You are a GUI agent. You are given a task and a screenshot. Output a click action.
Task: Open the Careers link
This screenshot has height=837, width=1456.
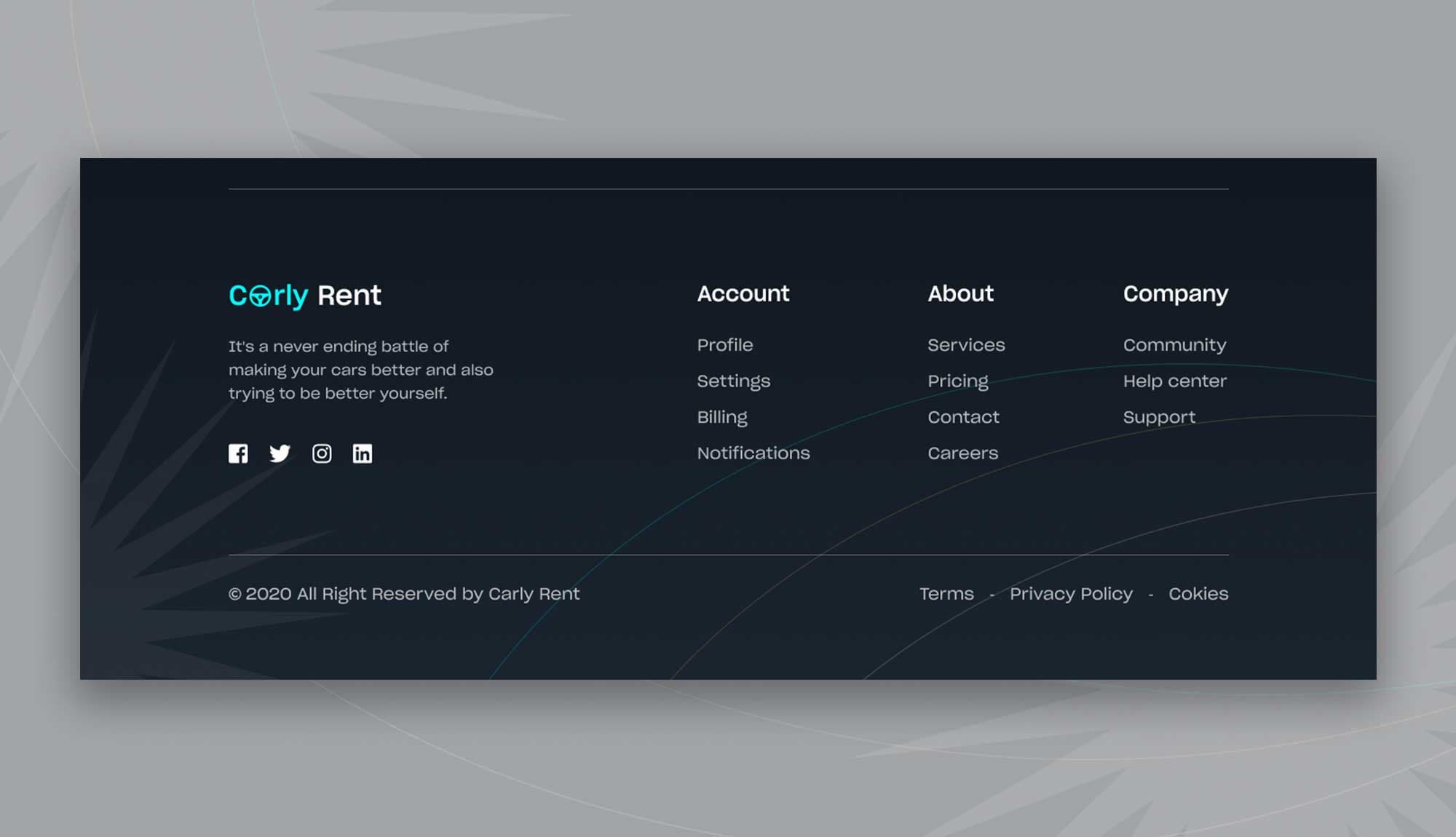click(x=962, y=453)
